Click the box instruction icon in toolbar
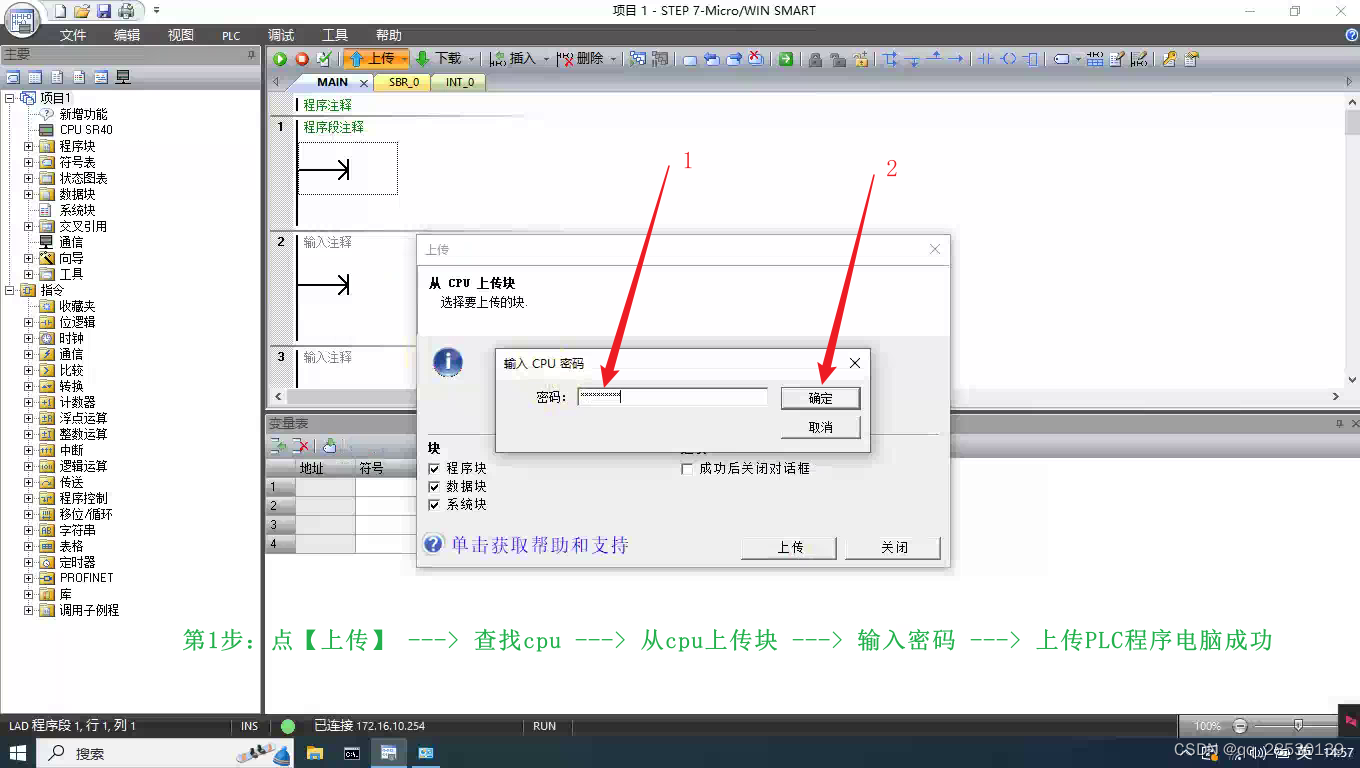This screenshot has width=1360, height=768. point(1030,59)
